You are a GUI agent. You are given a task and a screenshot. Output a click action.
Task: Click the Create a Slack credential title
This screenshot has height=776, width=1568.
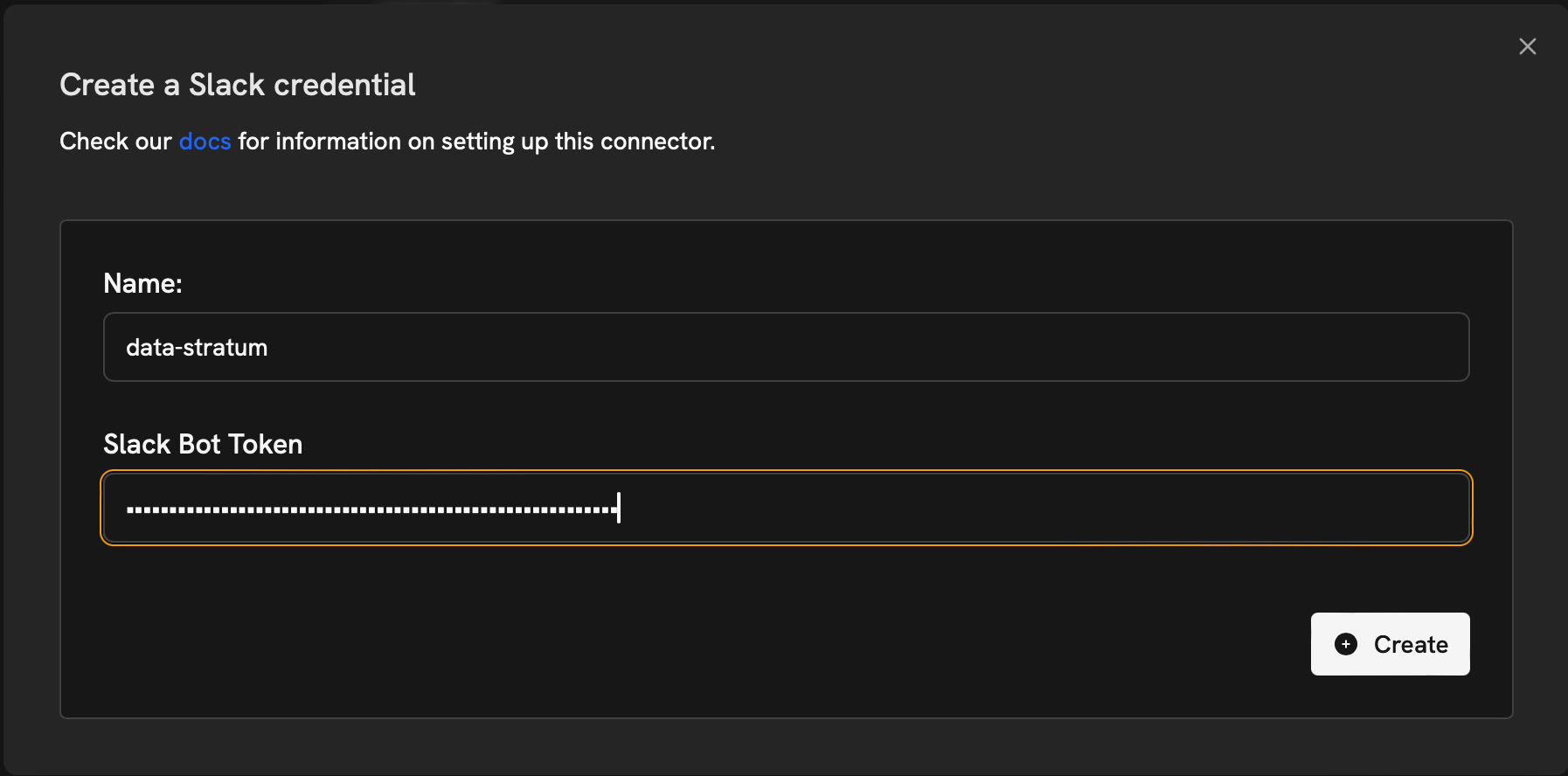pos(238,84)
